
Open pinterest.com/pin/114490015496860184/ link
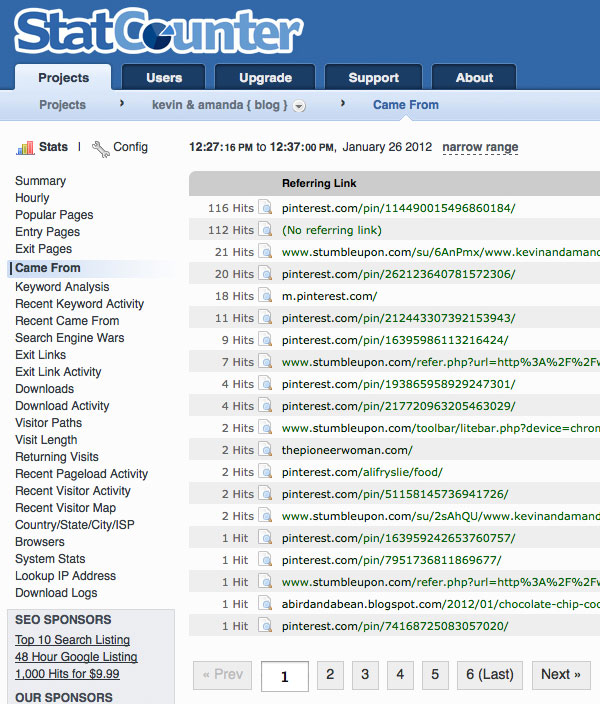[x=398, y=208]
